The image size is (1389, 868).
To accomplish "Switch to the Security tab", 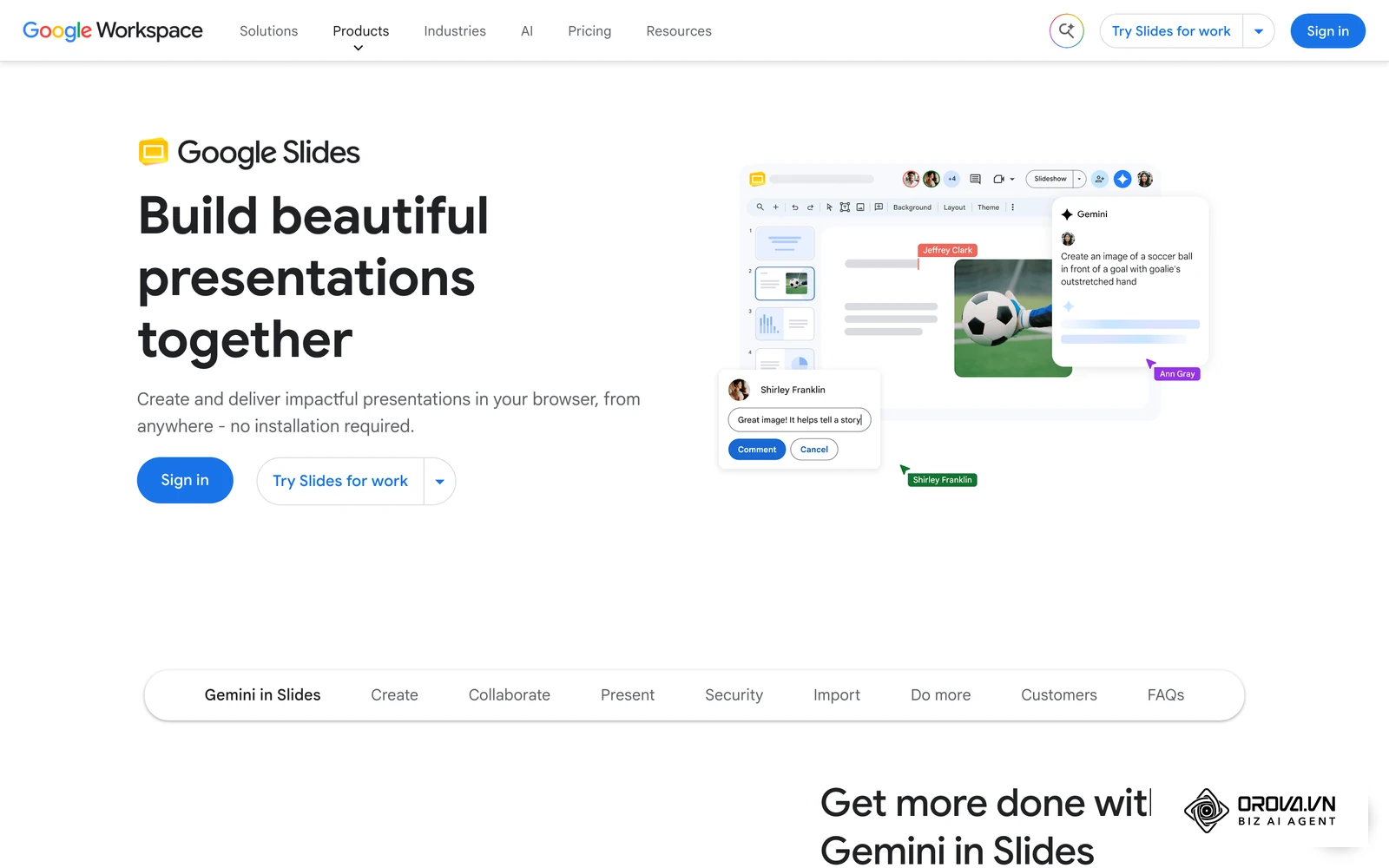I will pos(734,695).
